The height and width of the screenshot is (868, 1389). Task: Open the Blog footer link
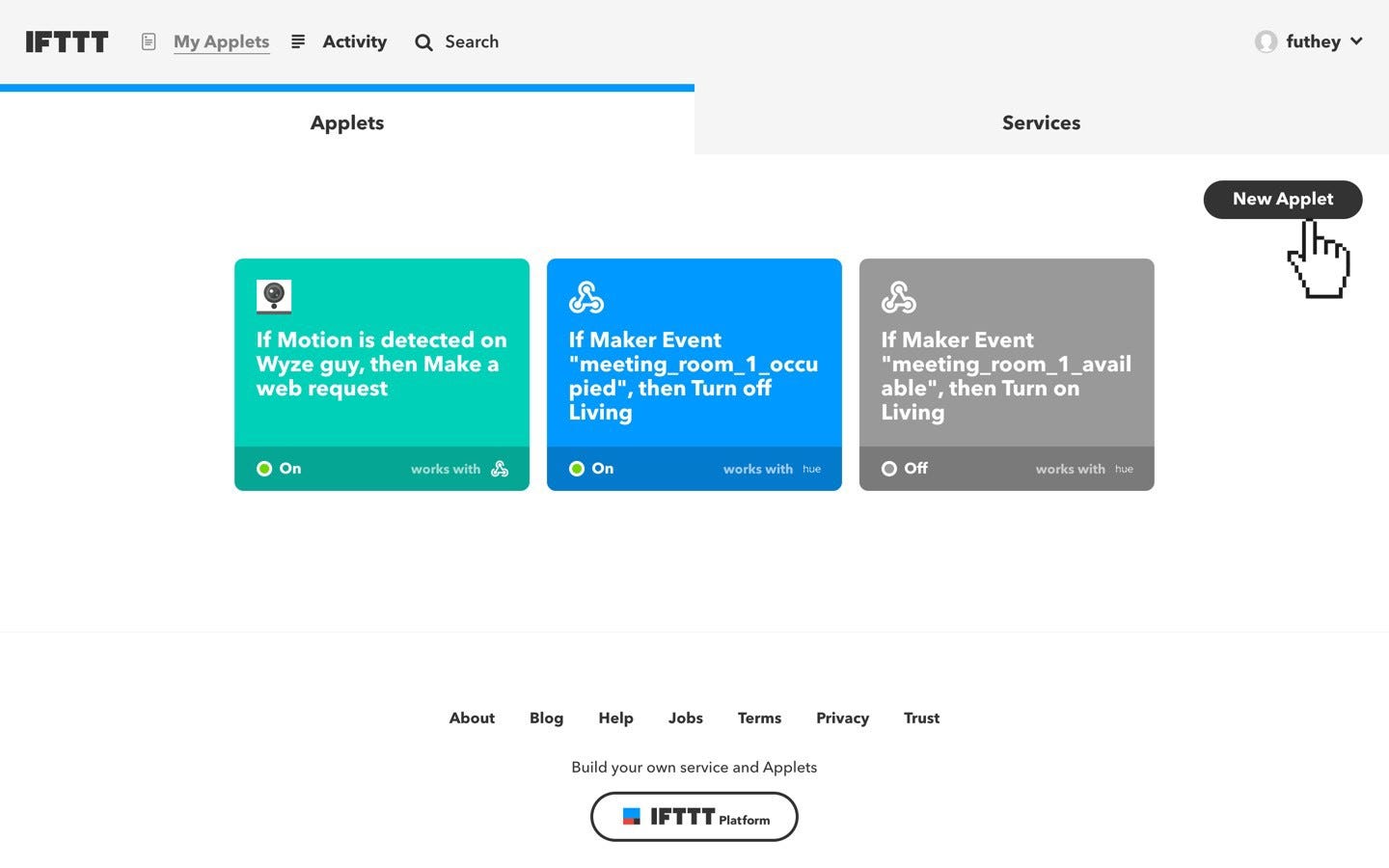point(546,718)
